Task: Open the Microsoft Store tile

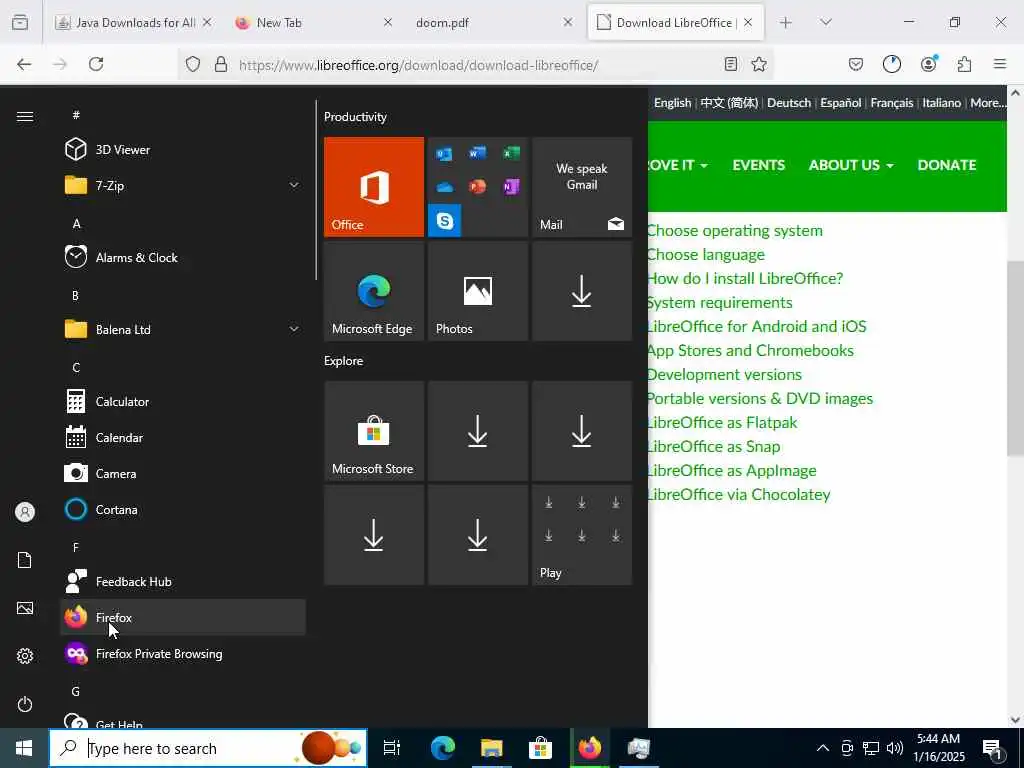Action: pos(374,431)
